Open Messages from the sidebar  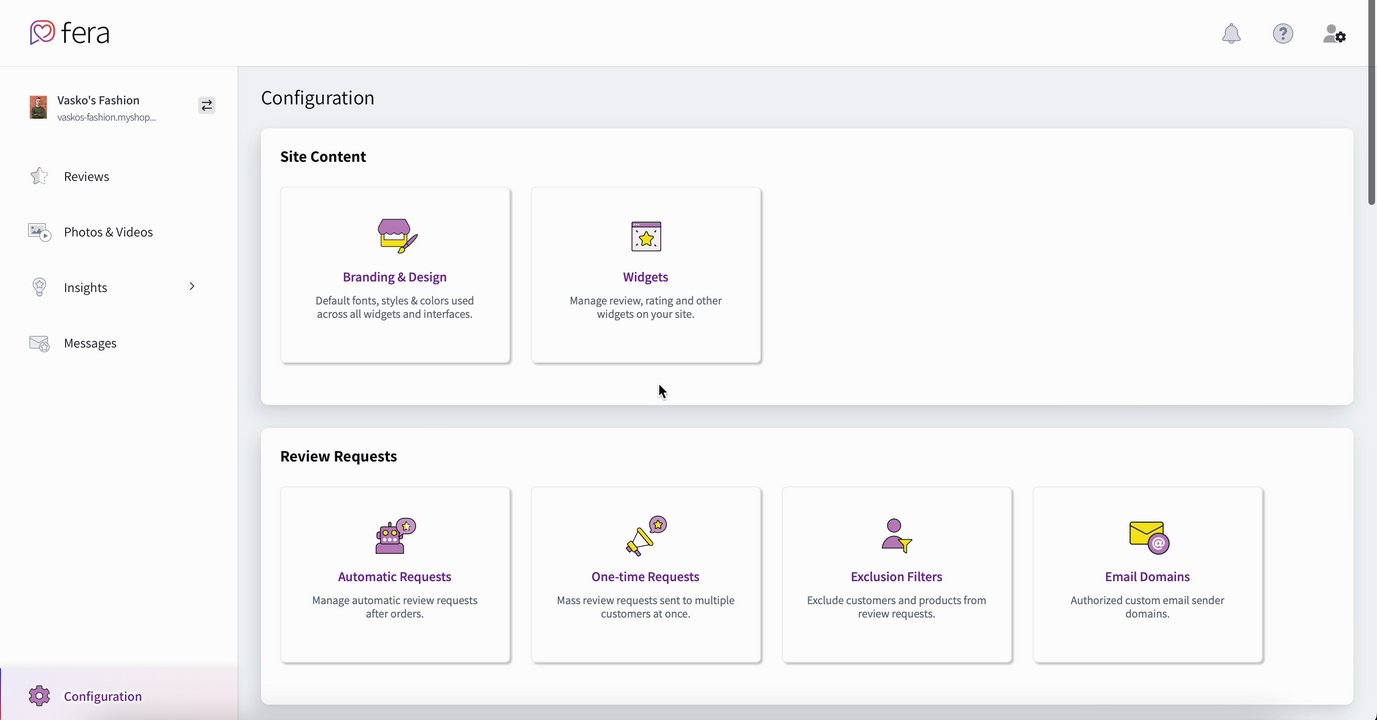coord(90,343)
